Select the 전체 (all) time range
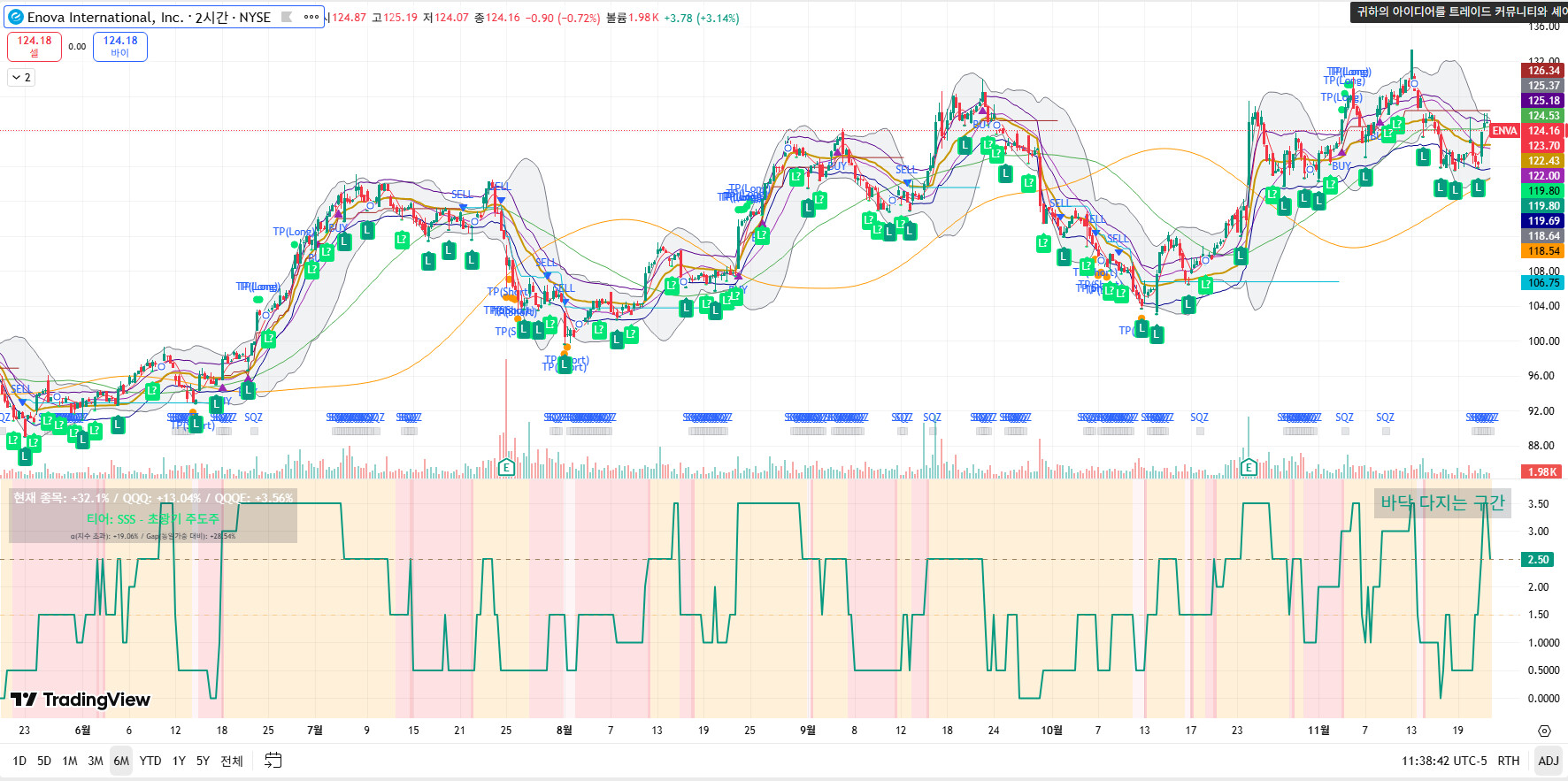Image resolution: width=1568 pixels, height=781 pixels. 231,761
